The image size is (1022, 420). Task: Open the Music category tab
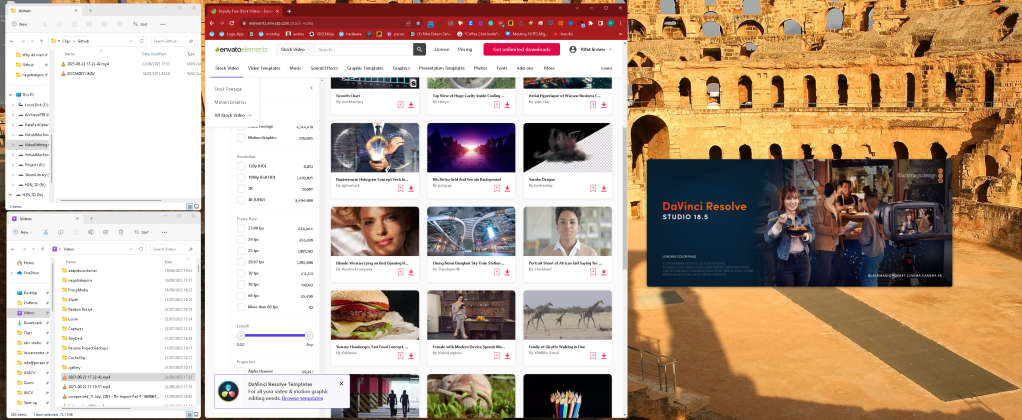click(295, 68)
